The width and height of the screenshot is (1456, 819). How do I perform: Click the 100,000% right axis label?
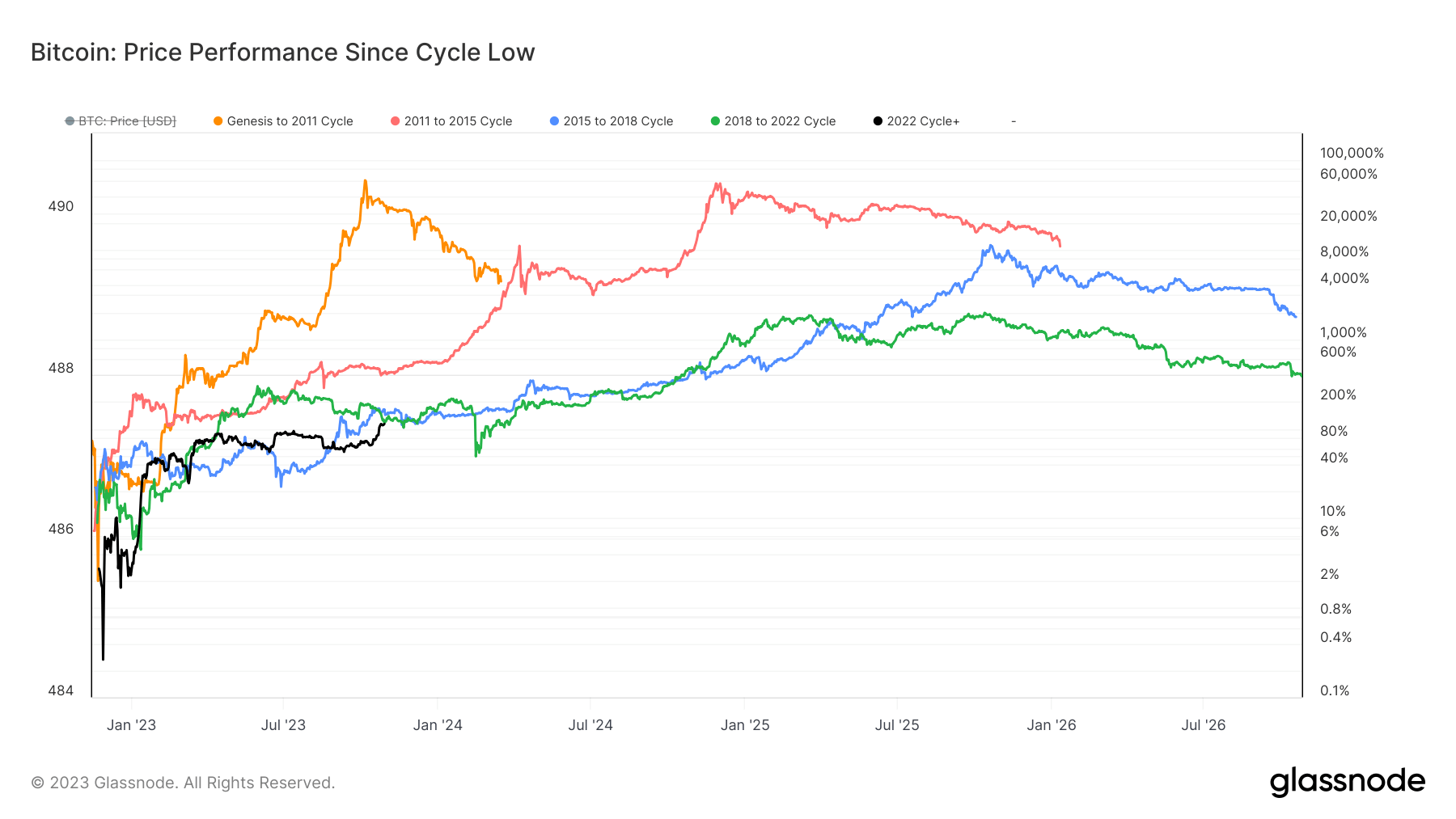point(1352,153)
